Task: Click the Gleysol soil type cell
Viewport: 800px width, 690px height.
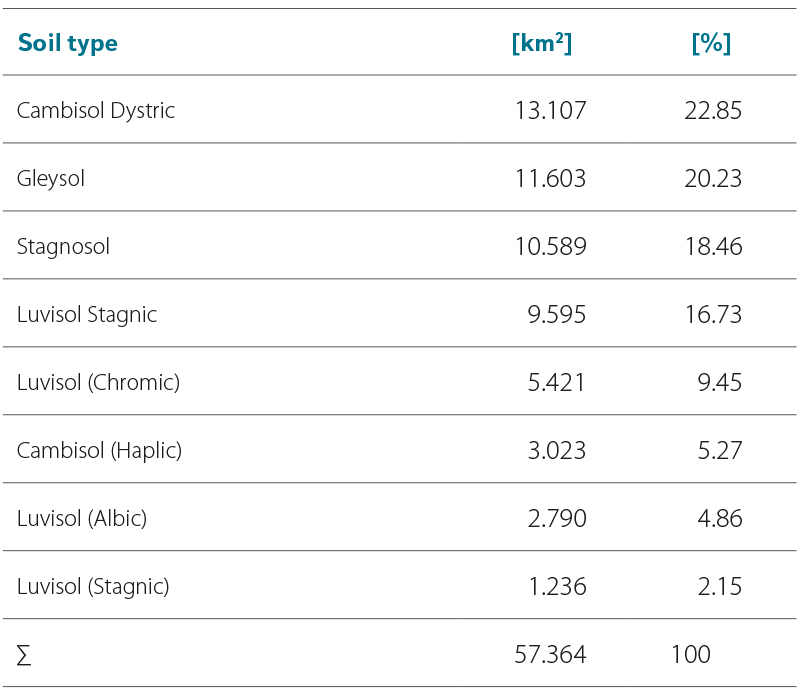Action: pyautogui.click(x=51, y=178)
